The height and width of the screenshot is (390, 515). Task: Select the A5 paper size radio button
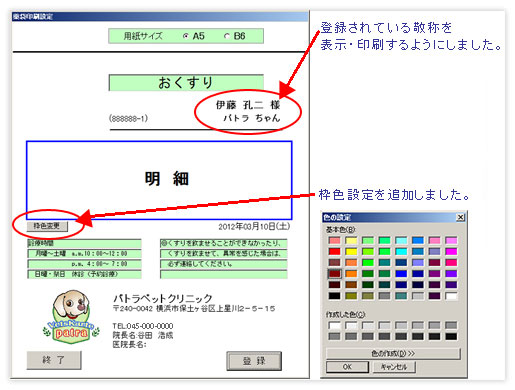pyautogui.click(x=186, y=36)
